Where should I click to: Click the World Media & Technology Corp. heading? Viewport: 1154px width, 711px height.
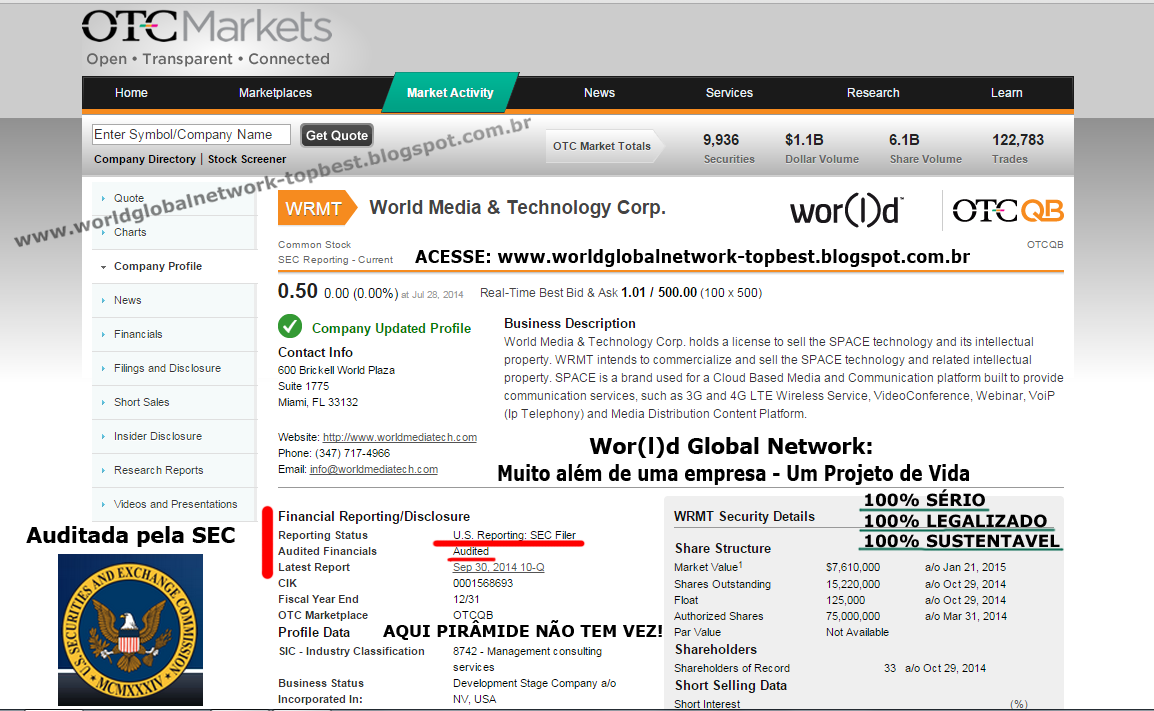tap(517, 208)
